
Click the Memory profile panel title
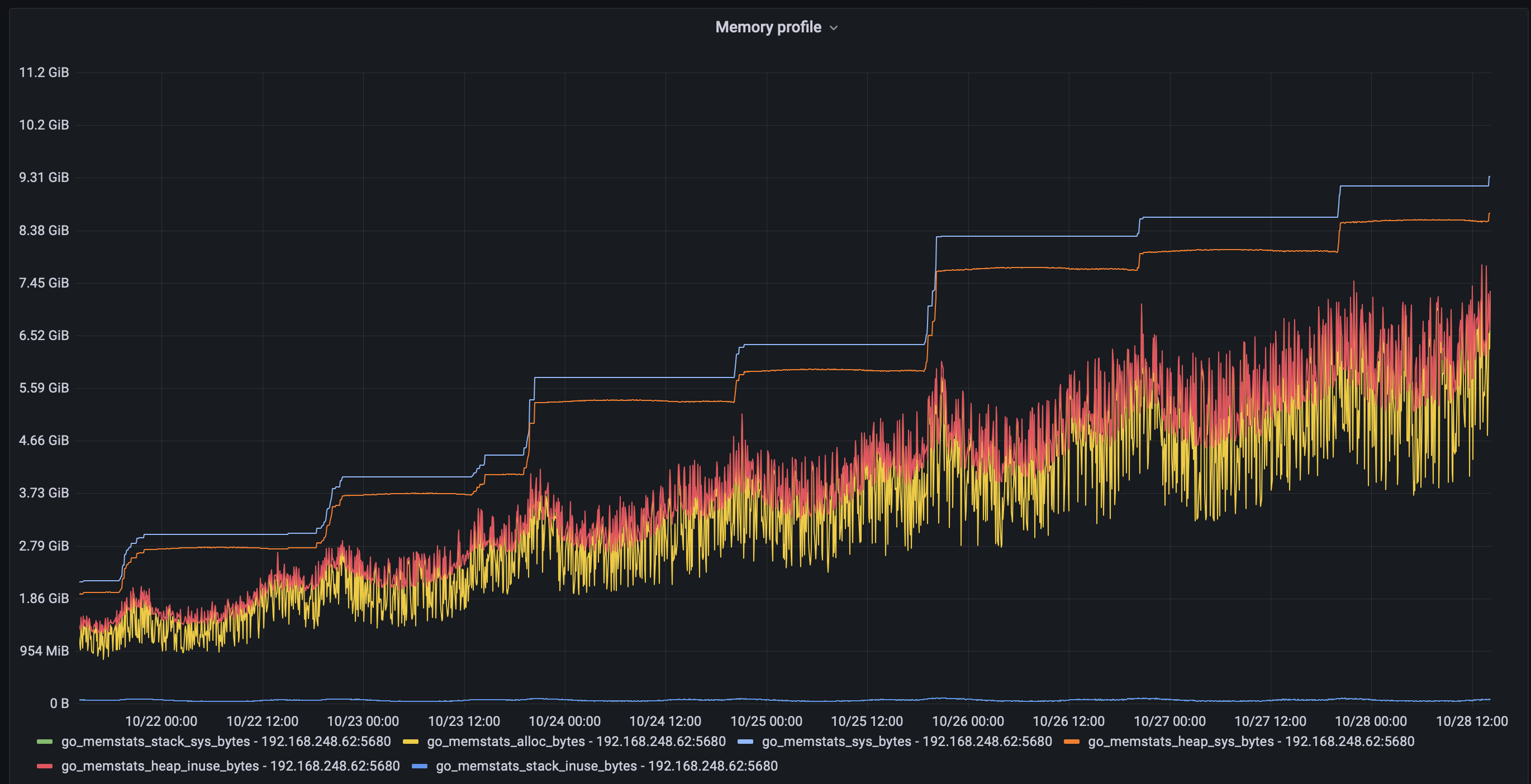(769, 27)
